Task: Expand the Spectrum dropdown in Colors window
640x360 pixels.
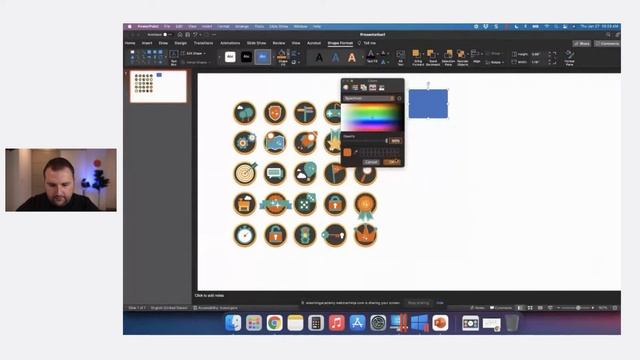Action: point(369,98)
